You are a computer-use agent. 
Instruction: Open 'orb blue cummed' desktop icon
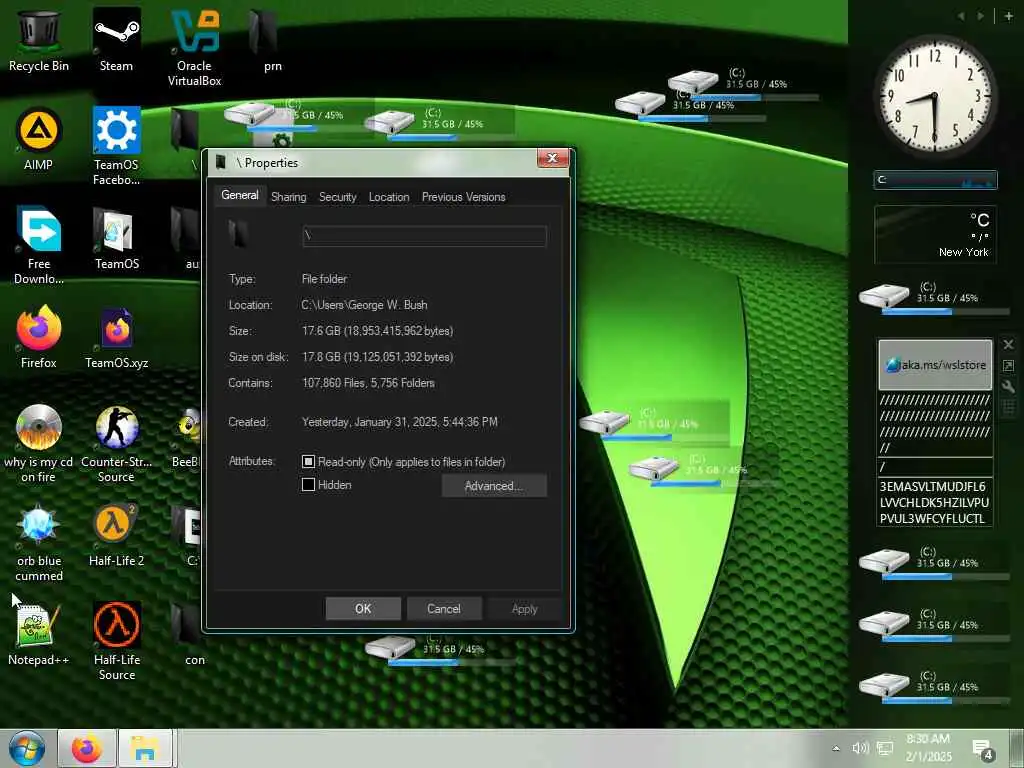coord(39,543)
